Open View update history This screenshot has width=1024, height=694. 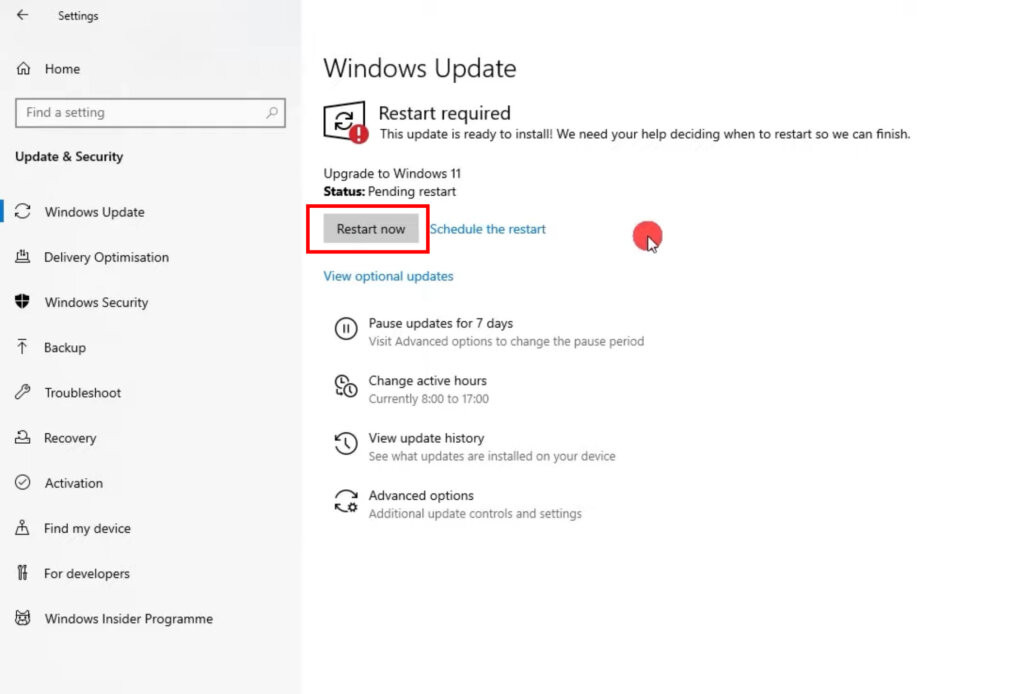tap(426, 438)
